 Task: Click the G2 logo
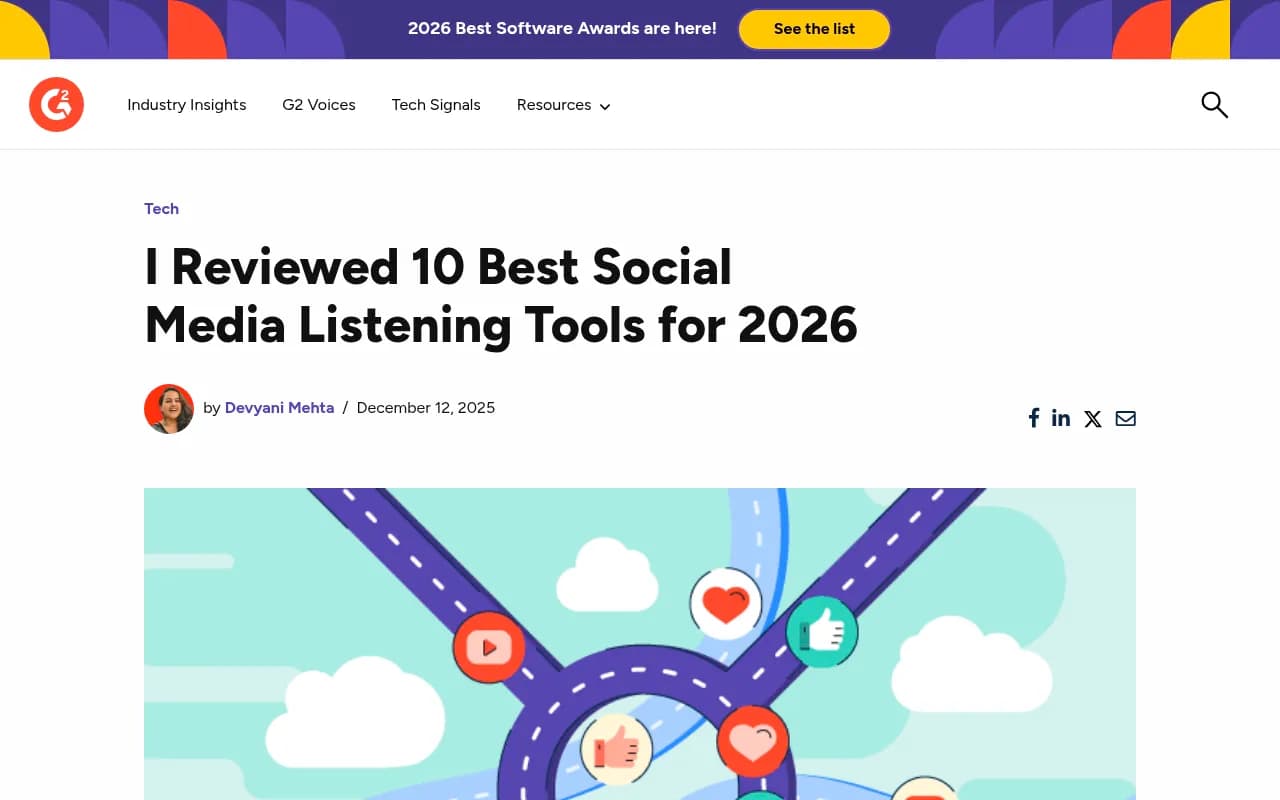coord(56,104)
